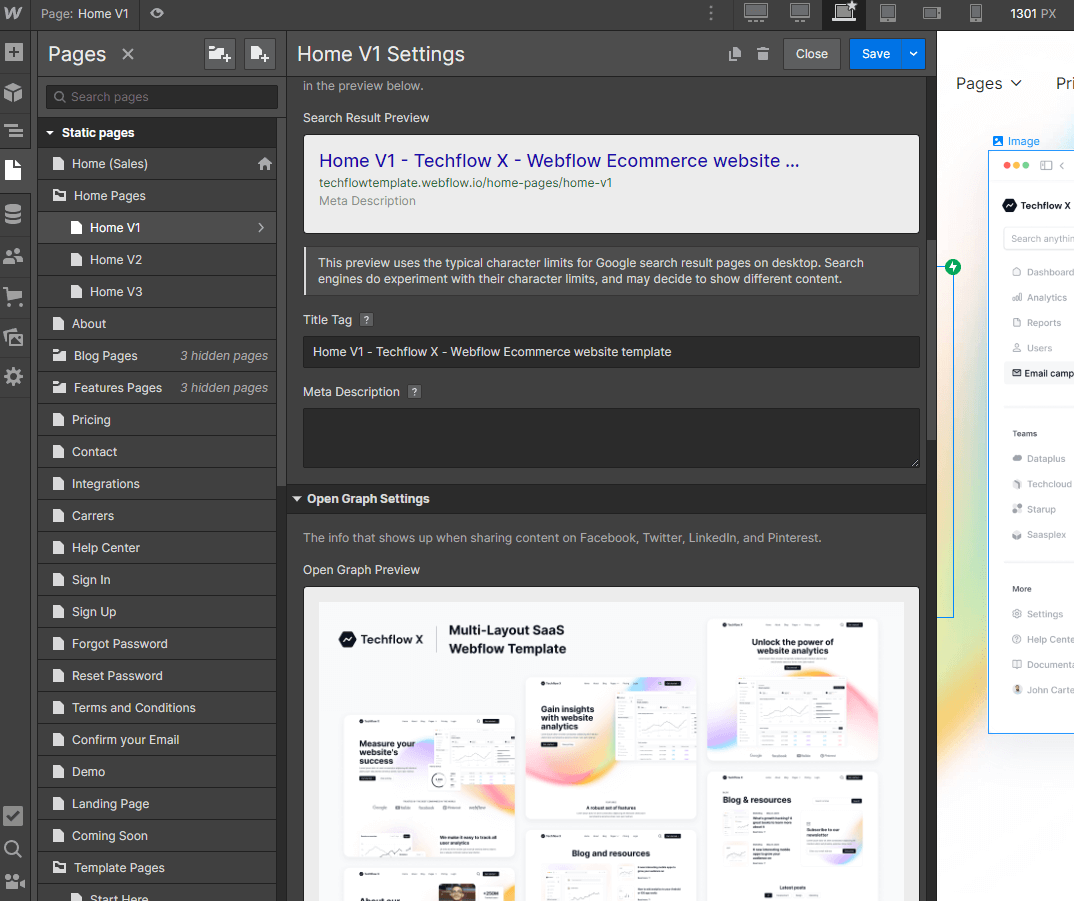Close the Home V1 Settings panel
The image size is (1074, 901).
811,54
